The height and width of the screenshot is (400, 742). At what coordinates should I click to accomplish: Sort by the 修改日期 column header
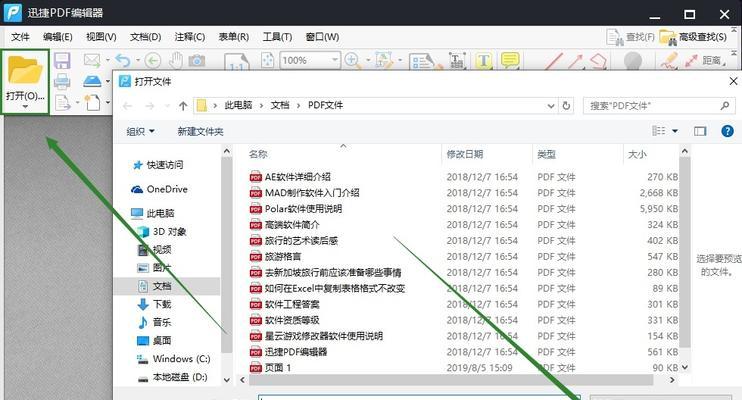coord(465,154)
